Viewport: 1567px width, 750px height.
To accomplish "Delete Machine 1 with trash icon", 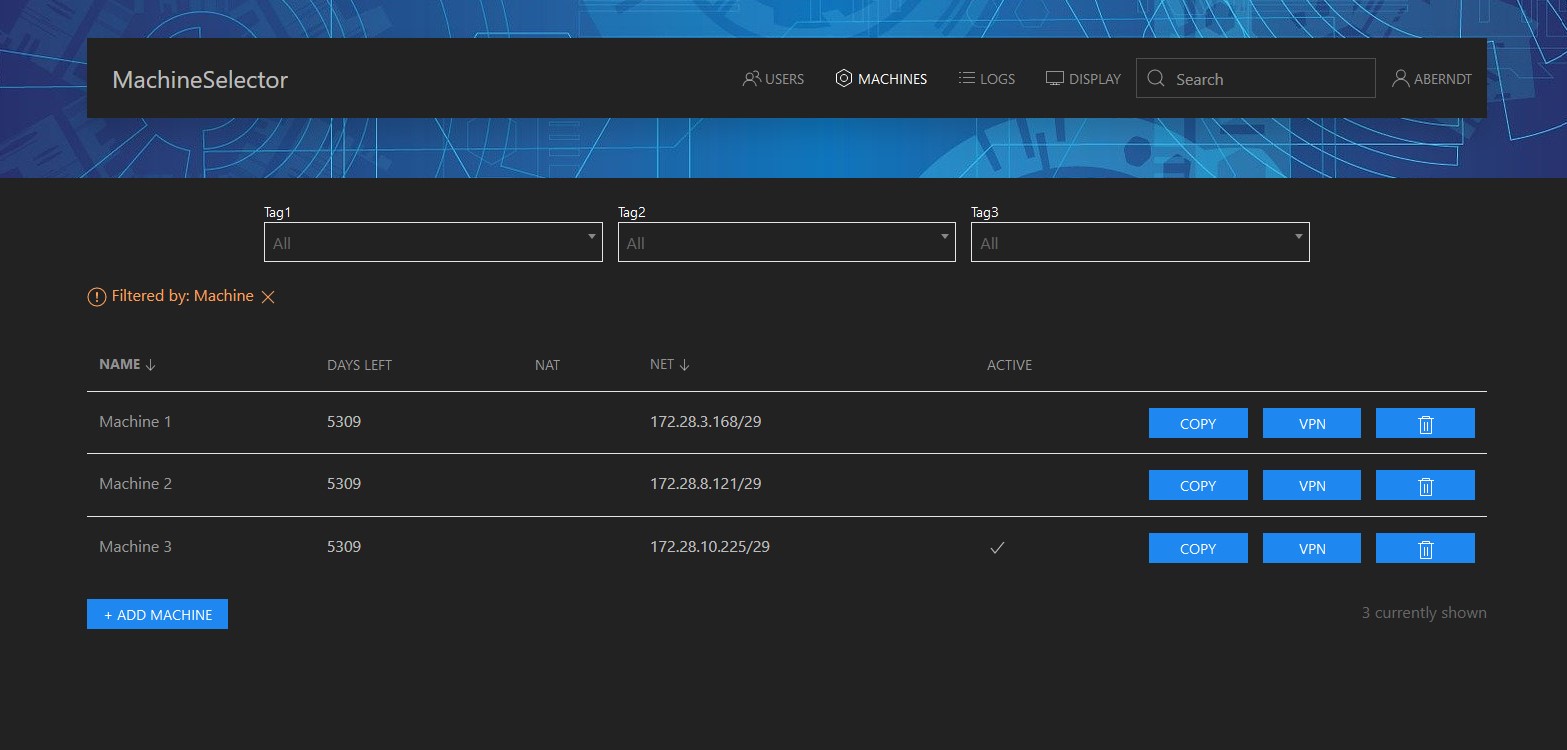I will pyautogui.click(x=1425, y=424).
